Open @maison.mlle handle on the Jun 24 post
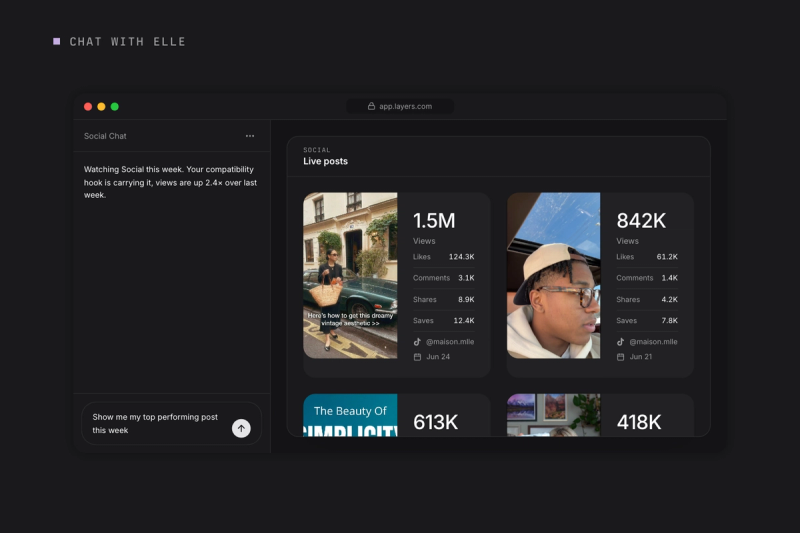Viewport: 800px width, 533px height. 450,342
